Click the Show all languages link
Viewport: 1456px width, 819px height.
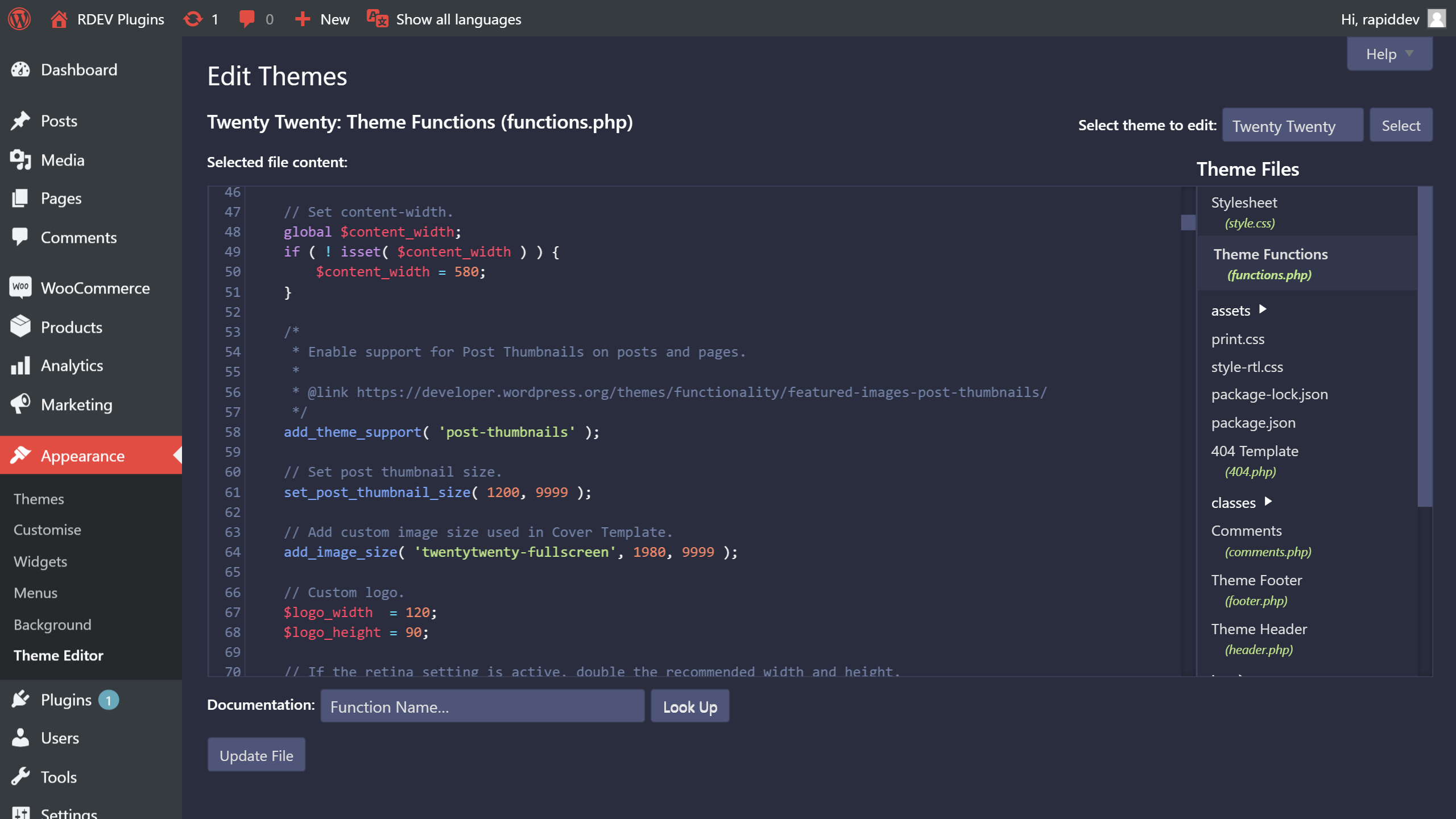[458, 19]
